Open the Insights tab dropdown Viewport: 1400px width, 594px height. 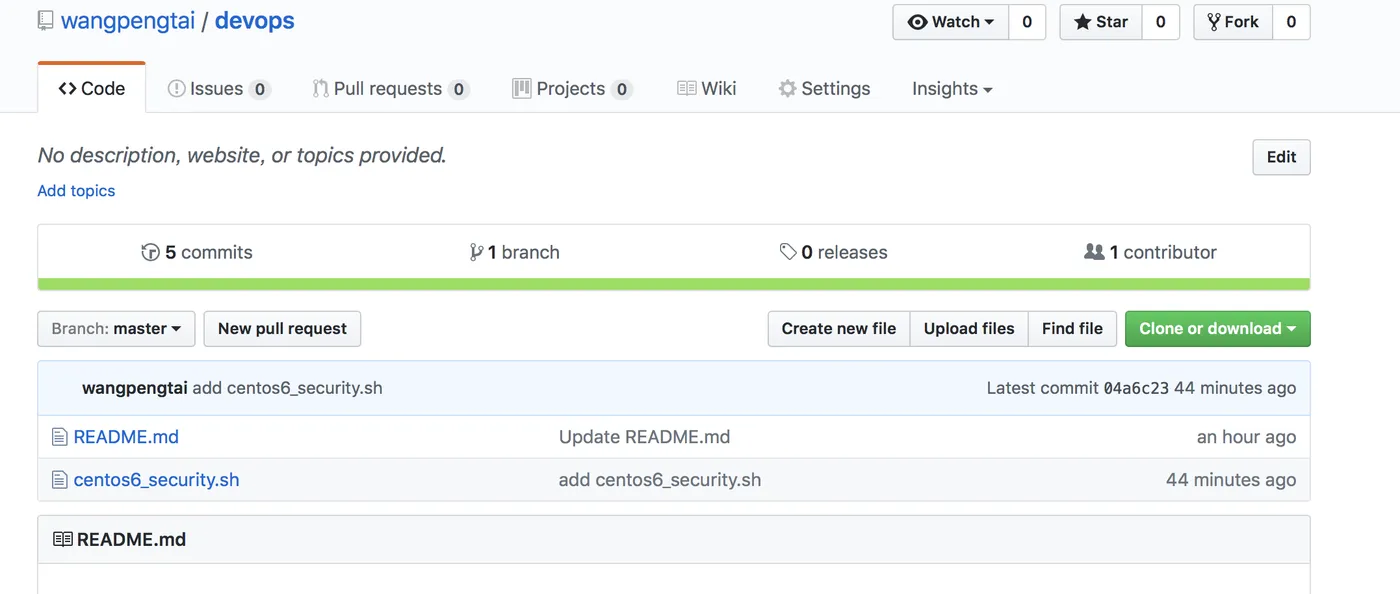click(x=952, y=89)
